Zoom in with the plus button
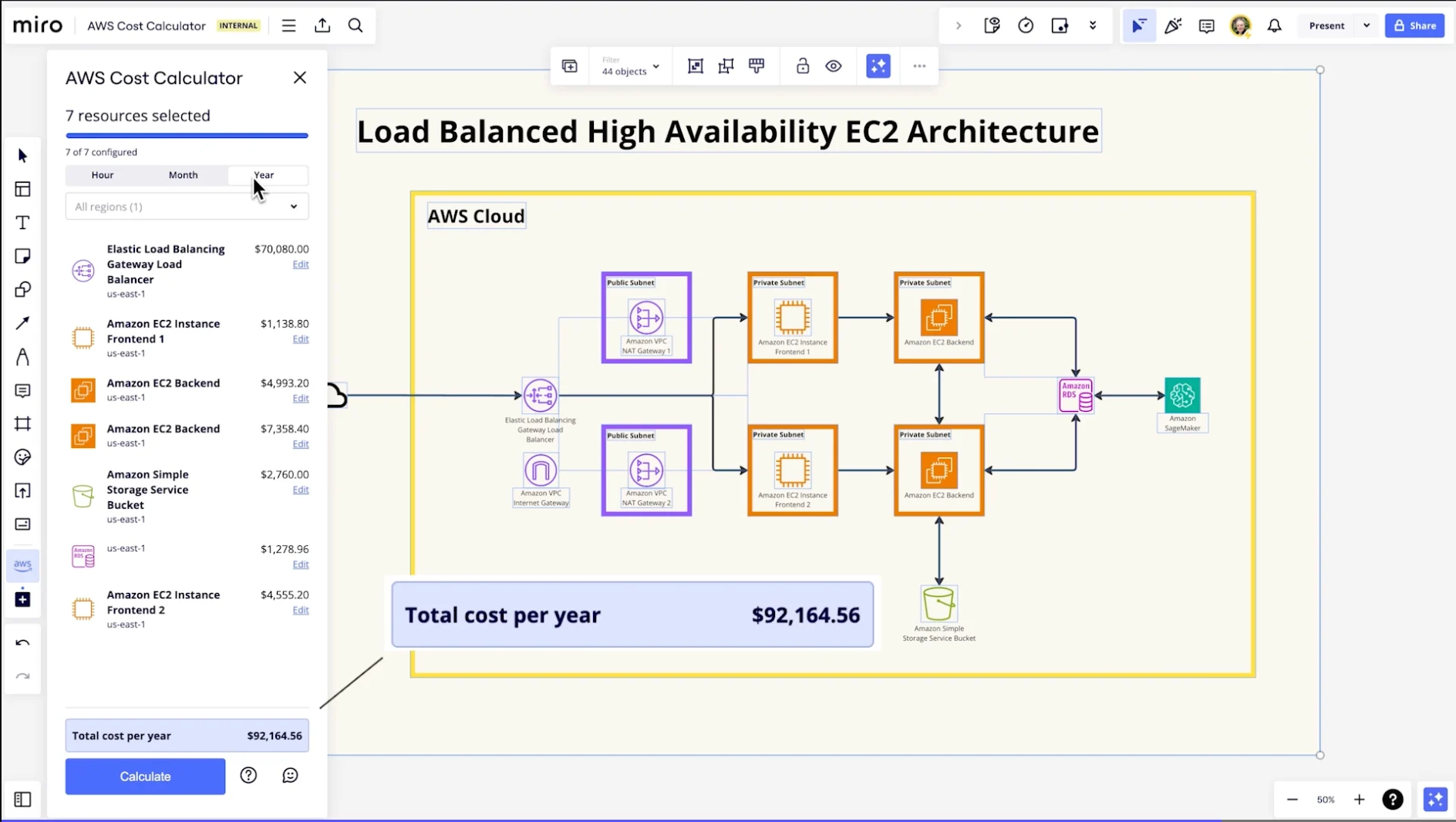 point(1359,800)
